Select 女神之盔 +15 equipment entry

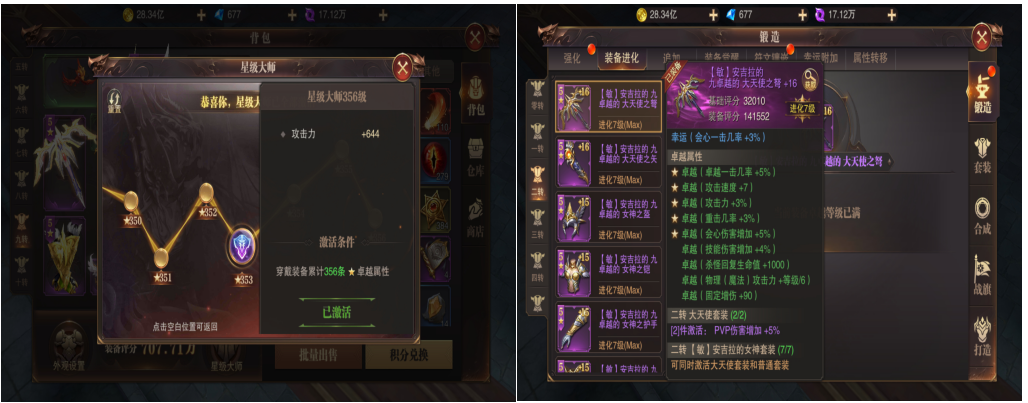[x=608, y=217]
